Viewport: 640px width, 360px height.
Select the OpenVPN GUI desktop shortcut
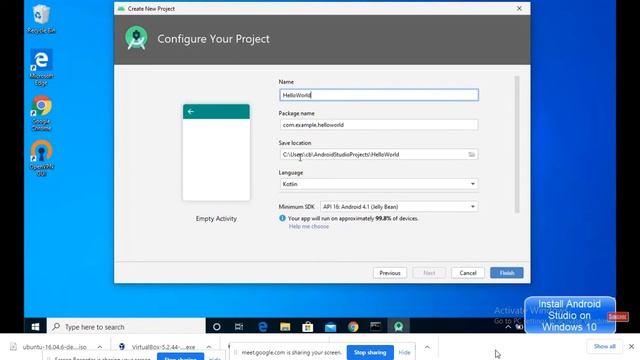[x=41, y=158]
